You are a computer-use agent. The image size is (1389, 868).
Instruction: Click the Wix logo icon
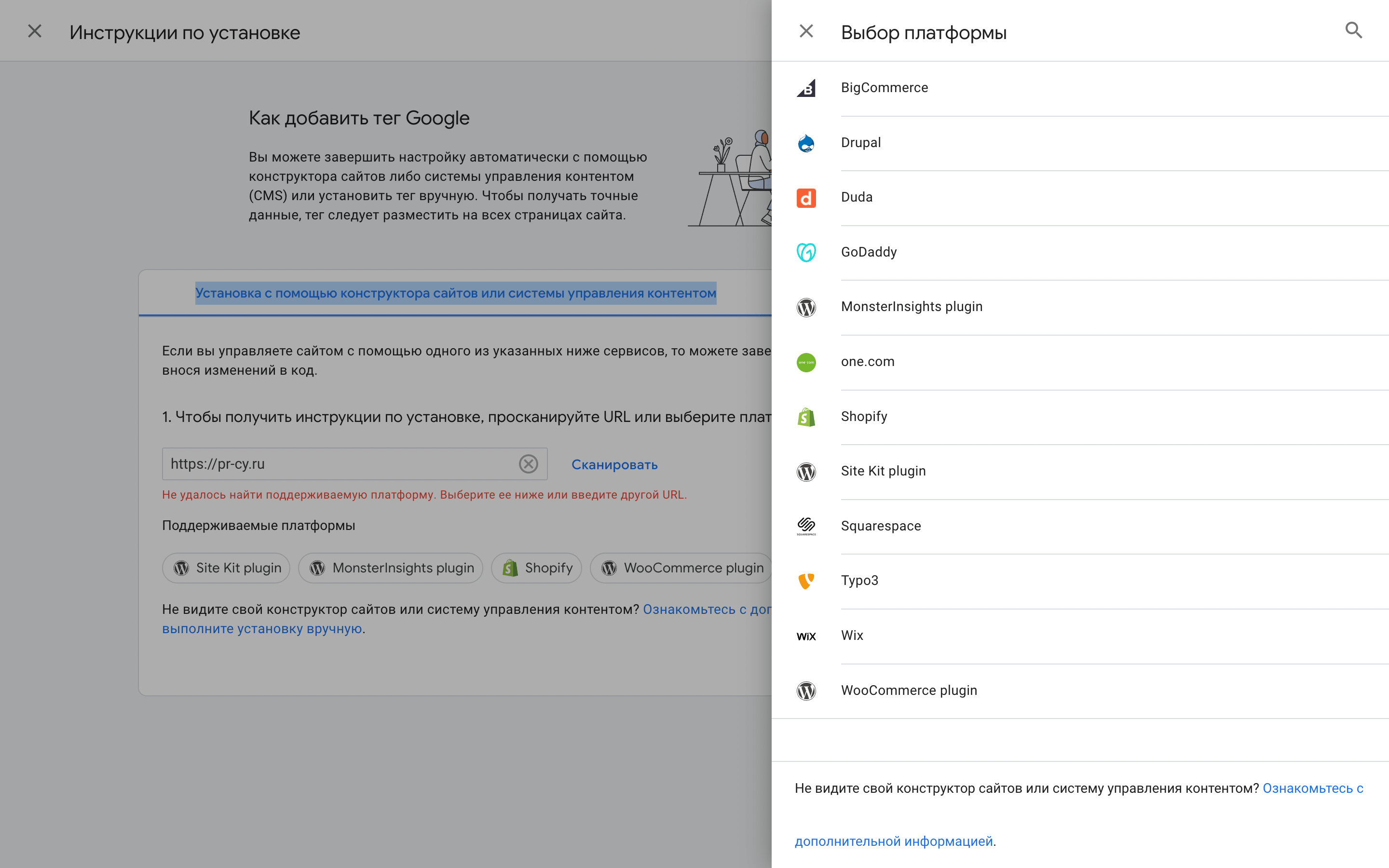click(806, 636)
